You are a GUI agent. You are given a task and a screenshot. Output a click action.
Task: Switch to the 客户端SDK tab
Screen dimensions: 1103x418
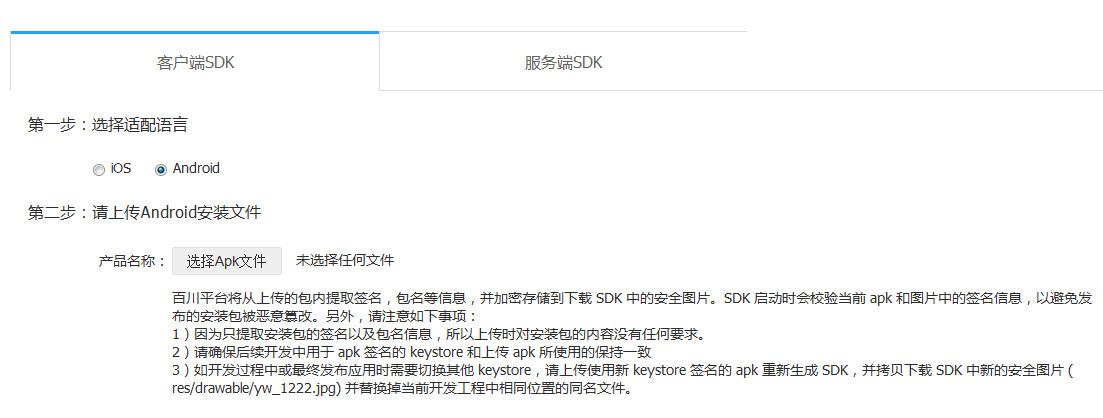[x=195, y=62]
